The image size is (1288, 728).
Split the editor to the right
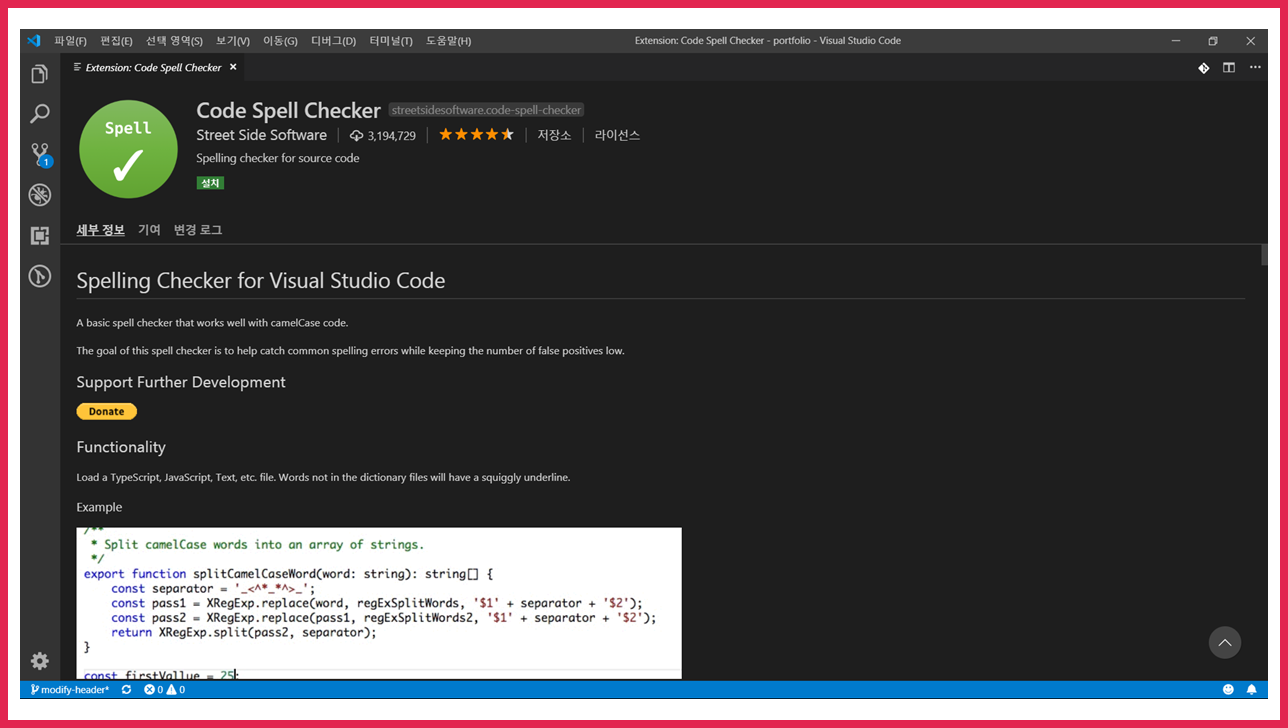point(1228,68)
